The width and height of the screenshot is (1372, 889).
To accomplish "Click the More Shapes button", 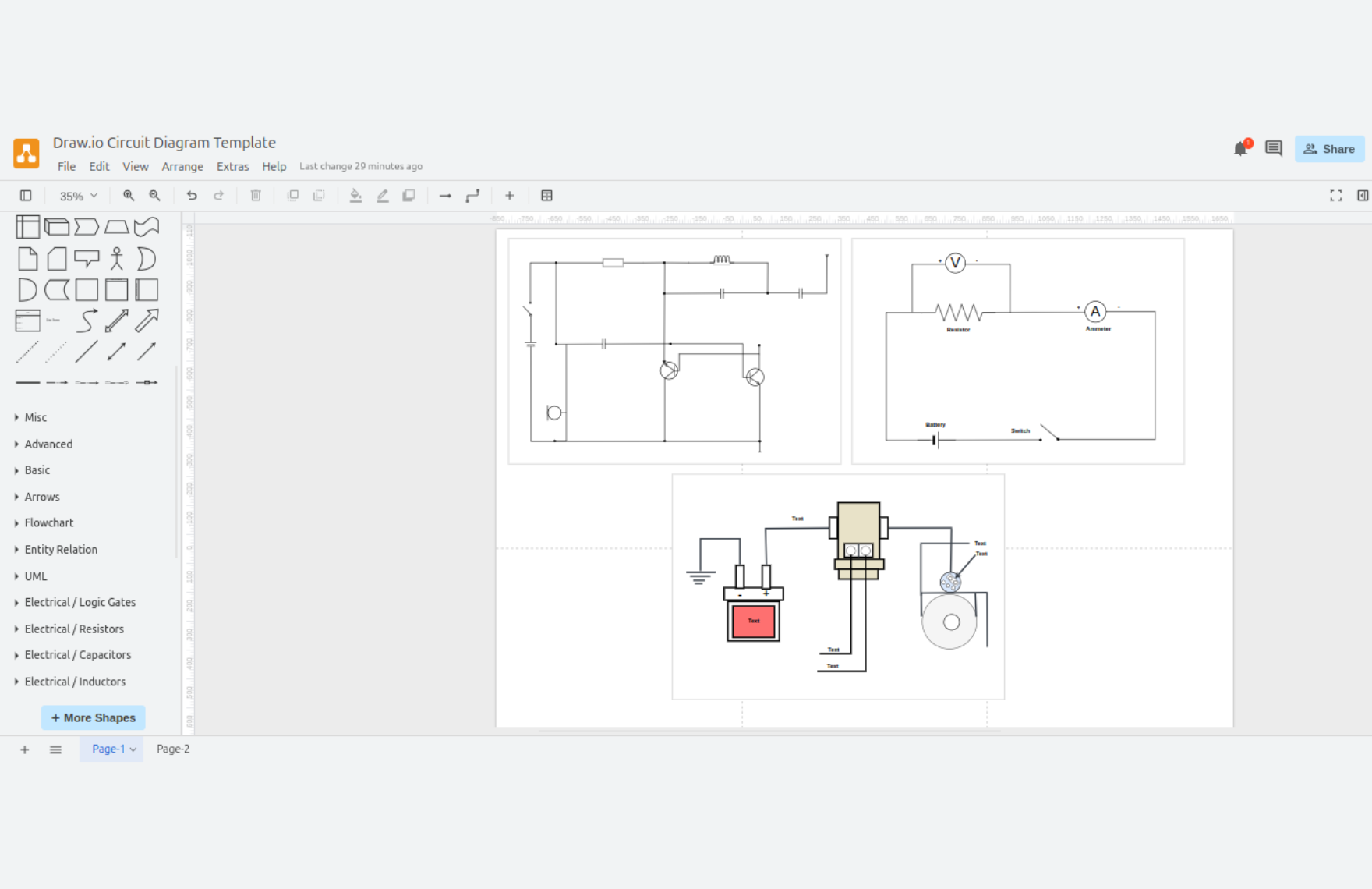I will [x=93, y=717].
